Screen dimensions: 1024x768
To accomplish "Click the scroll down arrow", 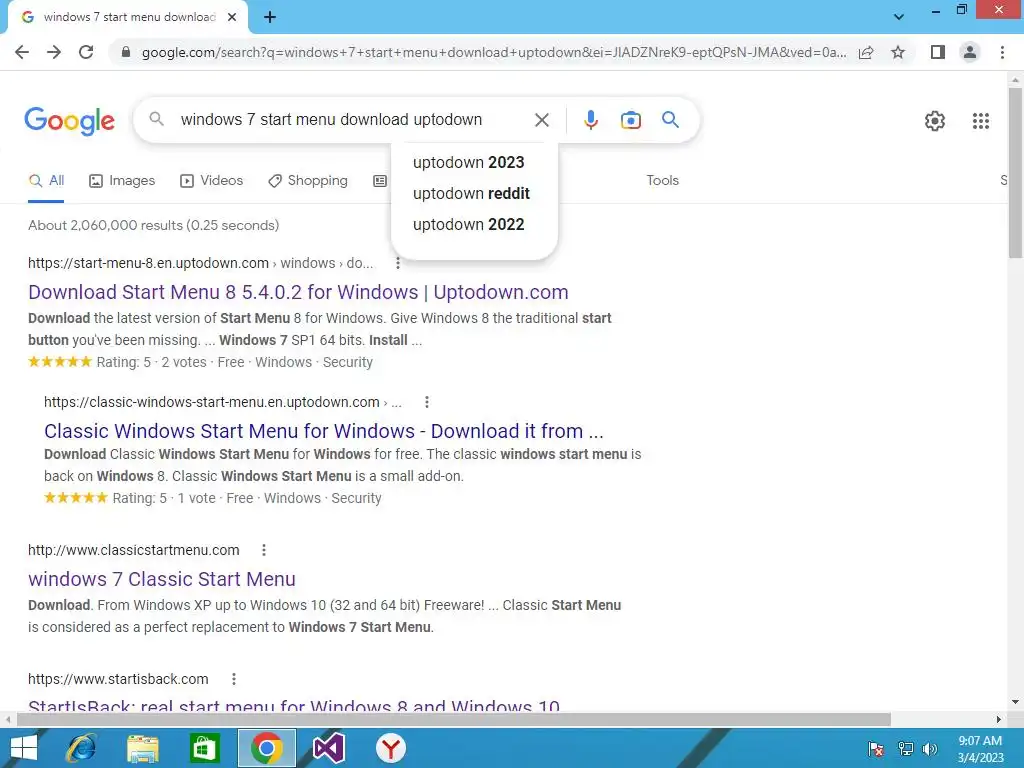I will tap(1015, 703).
